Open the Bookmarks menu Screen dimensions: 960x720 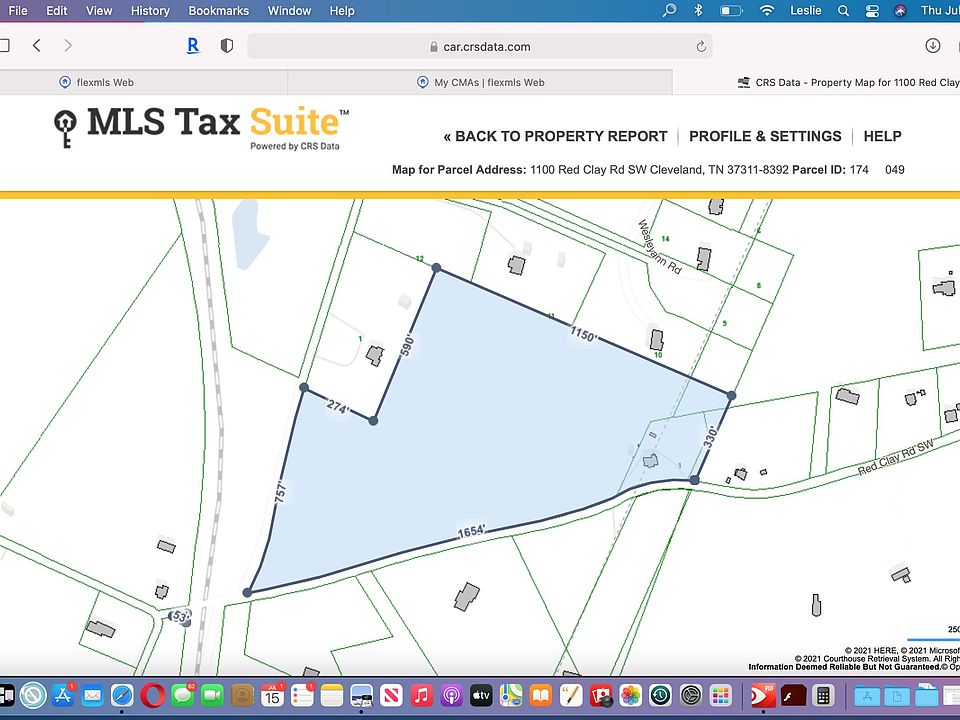tap(219, 11)
